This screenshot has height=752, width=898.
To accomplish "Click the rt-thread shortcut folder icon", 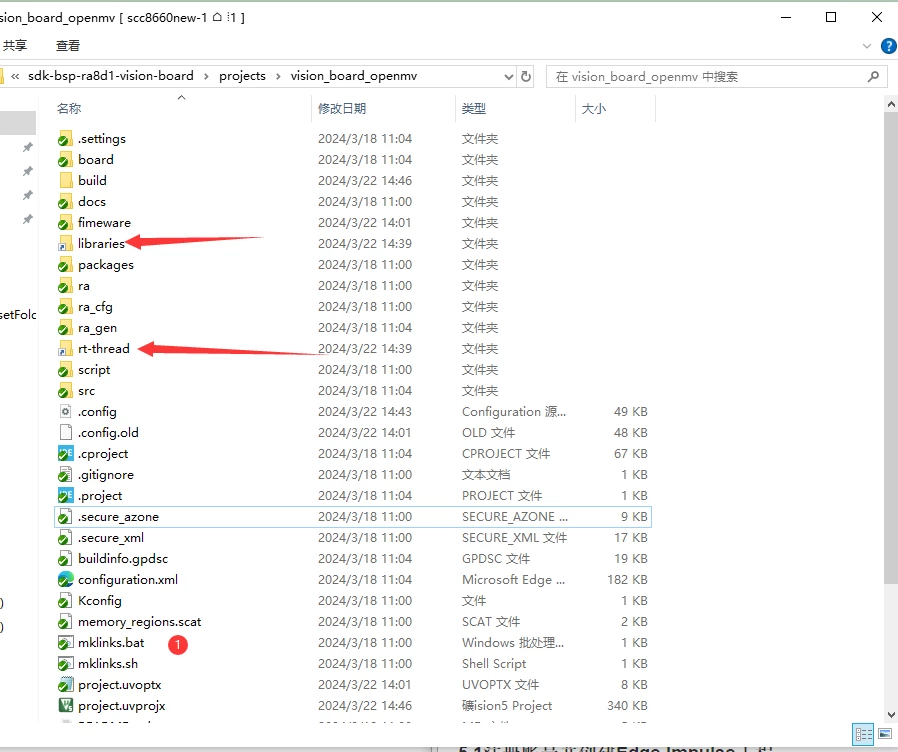I will pos(65,349).
